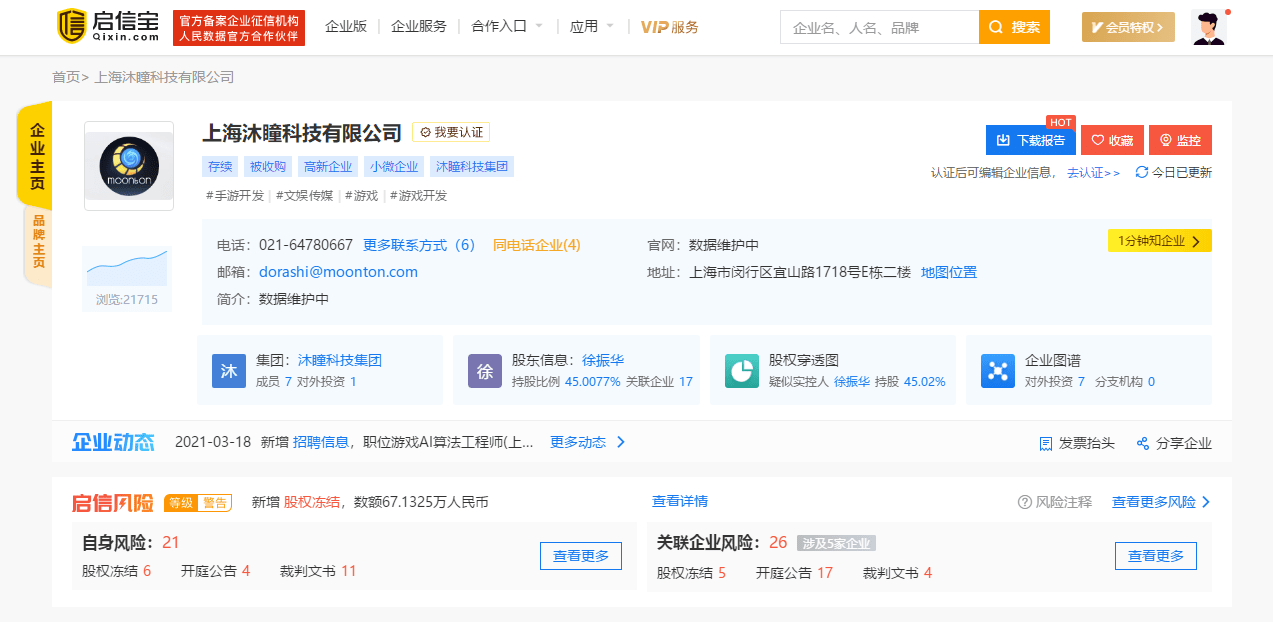Click the 沐瞳科技集团 blue tag
The height and width of the screenshot is (622, 1273).
pos(472,167)
